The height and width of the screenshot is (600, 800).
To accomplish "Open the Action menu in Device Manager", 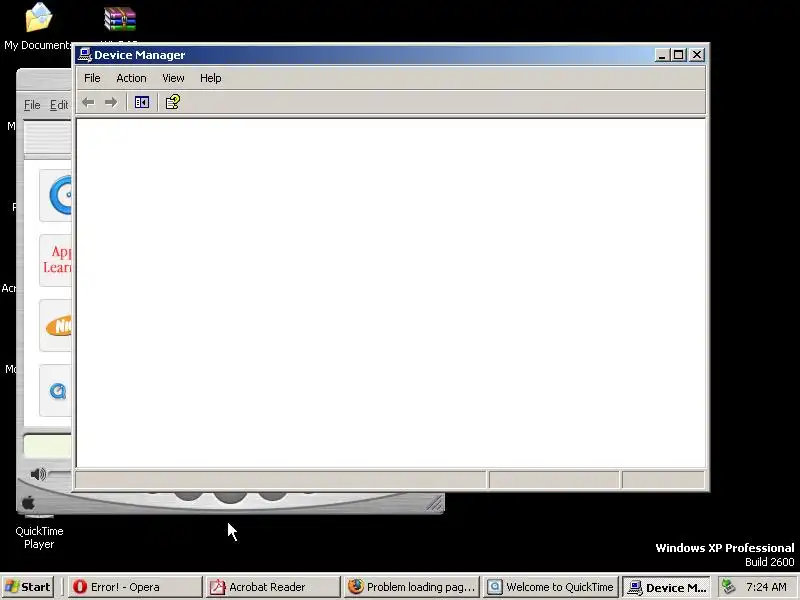I will tap(131, 78).
